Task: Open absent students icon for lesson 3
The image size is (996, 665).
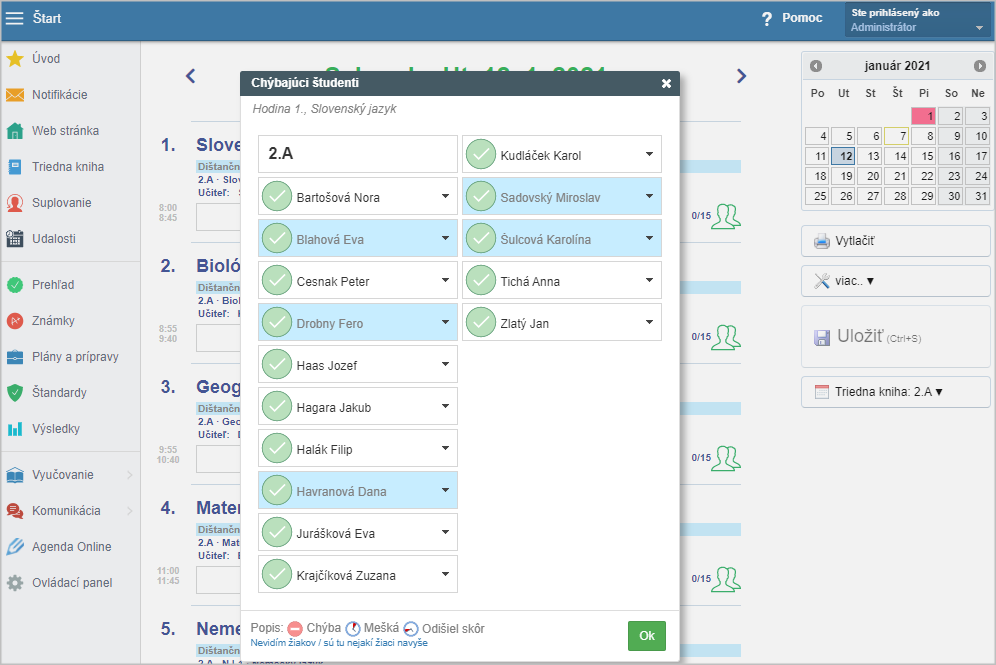Action: (x=725, y=458)
